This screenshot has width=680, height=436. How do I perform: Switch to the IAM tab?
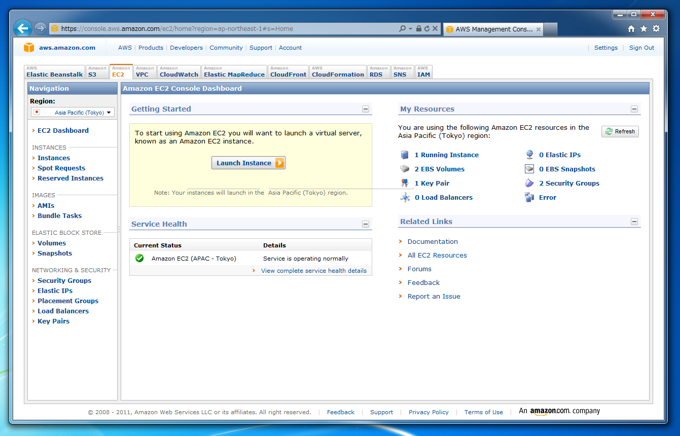(x=424, y=72)
